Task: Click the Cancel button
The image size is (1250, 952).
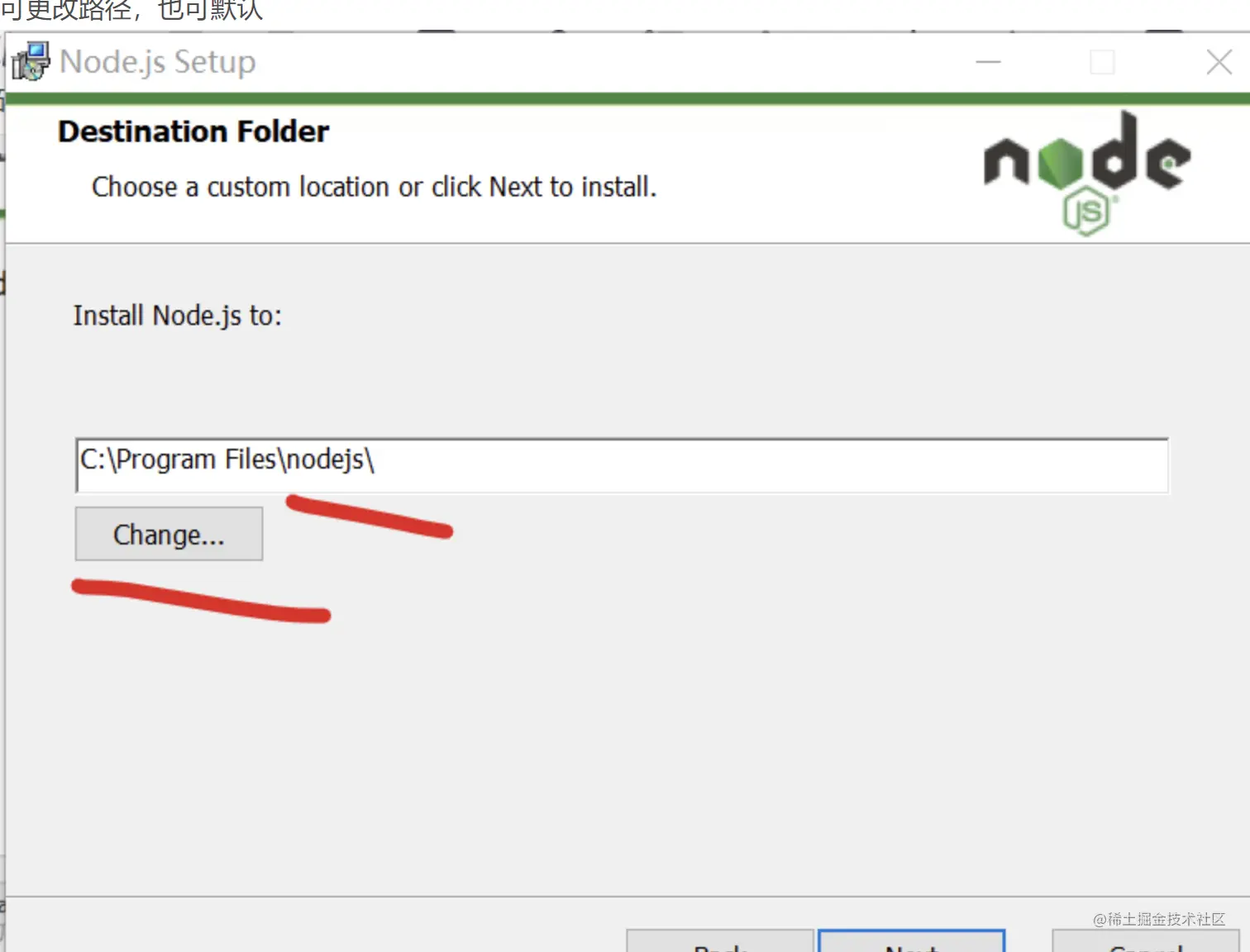Action: tap(1146, 940)
